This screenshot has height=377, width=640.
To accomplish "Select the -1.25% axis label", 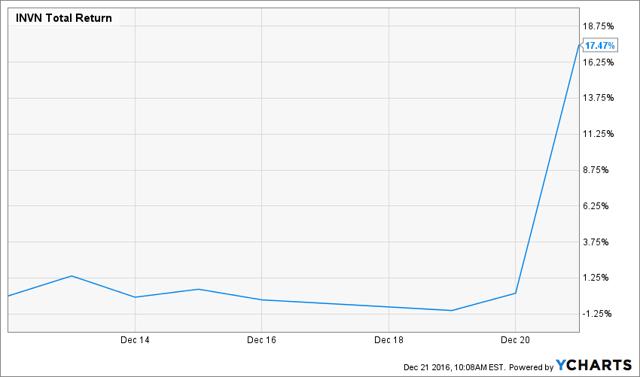I will (597, 314).
